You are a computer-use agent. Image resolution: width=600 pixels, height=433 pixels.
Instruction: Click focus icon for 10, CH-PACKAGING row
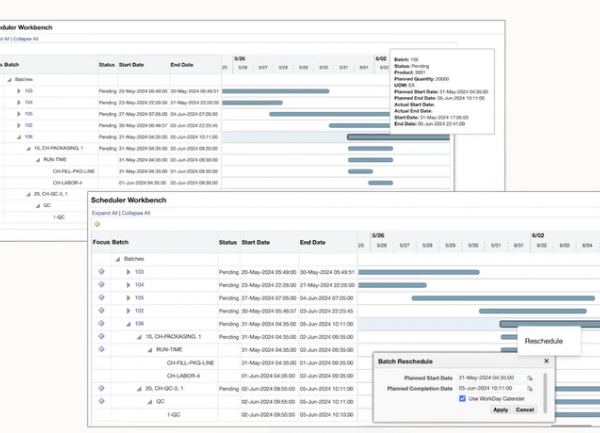(x=101, y=337)
